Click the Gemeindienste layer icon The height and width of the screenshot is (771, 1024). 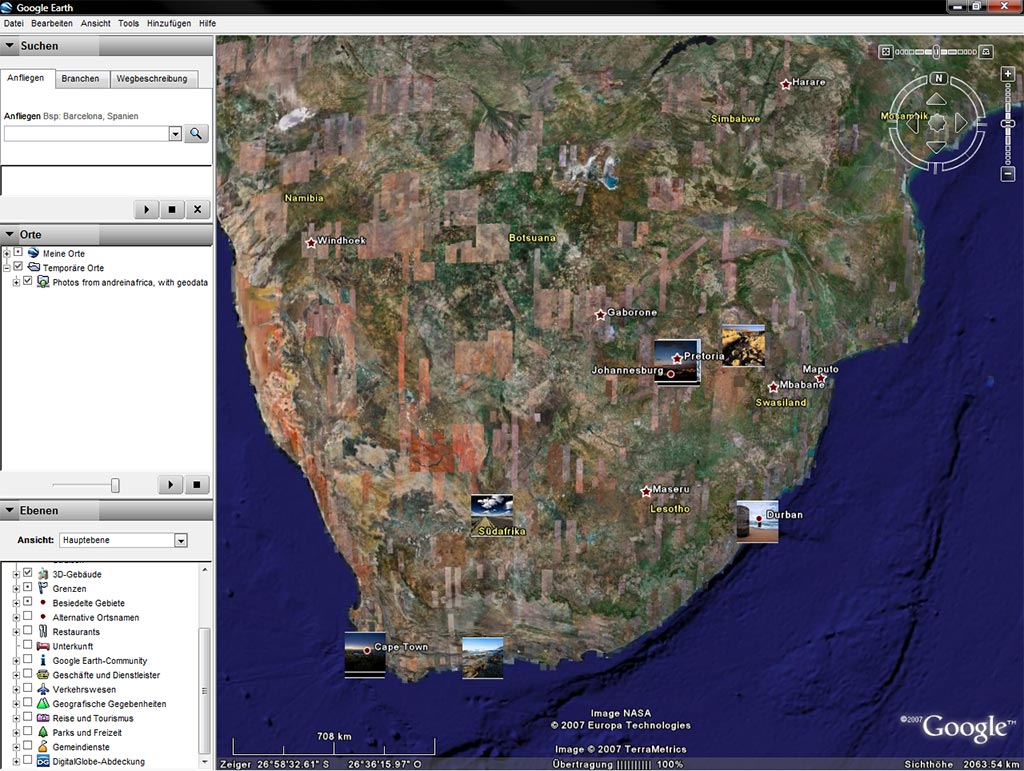tap(43, 746)
